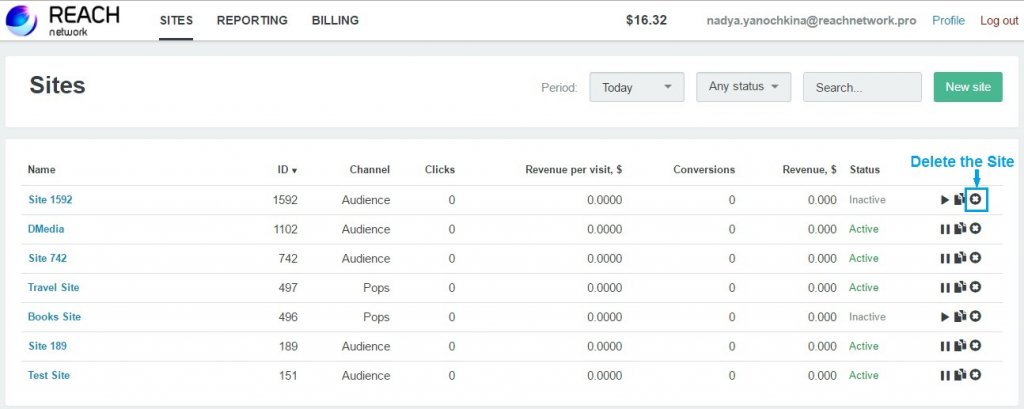Sort the table by the ID column
This screenshot has height=409, width=1024.
(x=286, y=170)
